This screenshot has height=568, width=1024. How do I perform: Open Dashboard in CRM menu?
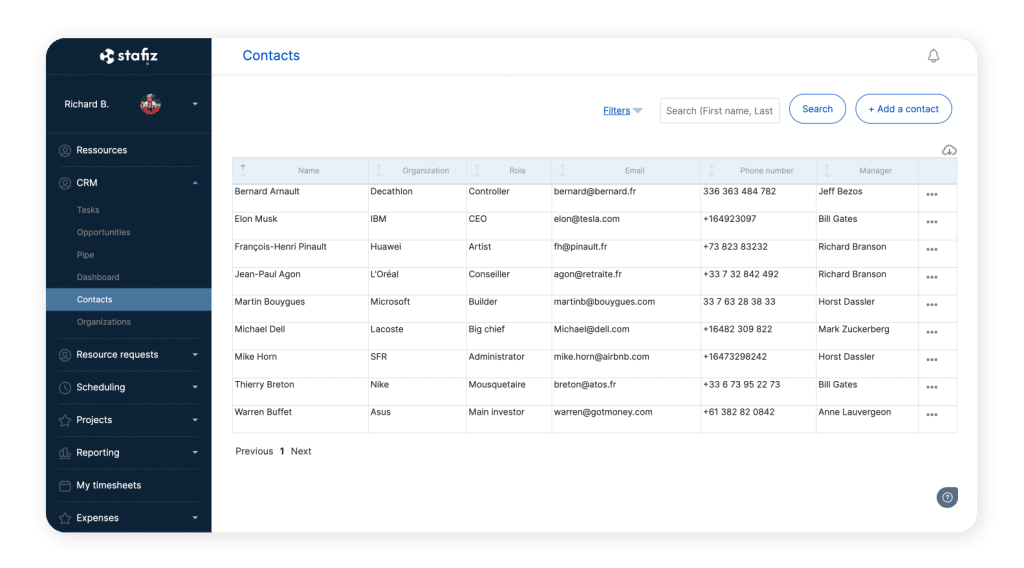(x=98, y=277)
